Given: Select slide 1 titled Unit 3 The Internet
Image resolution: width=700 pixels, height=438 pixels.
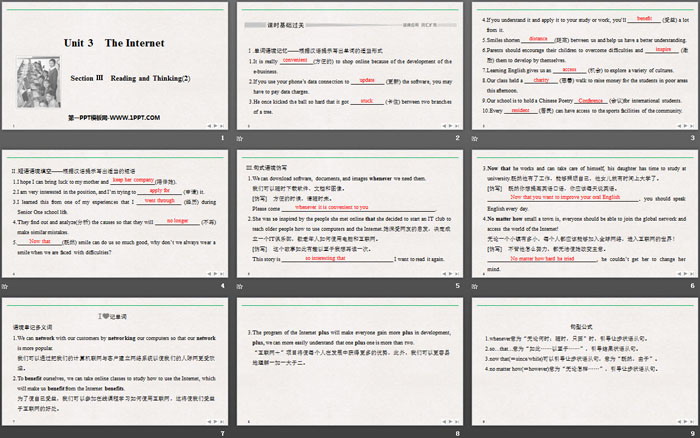Looking at the screenshot, I should click(115, 66).
